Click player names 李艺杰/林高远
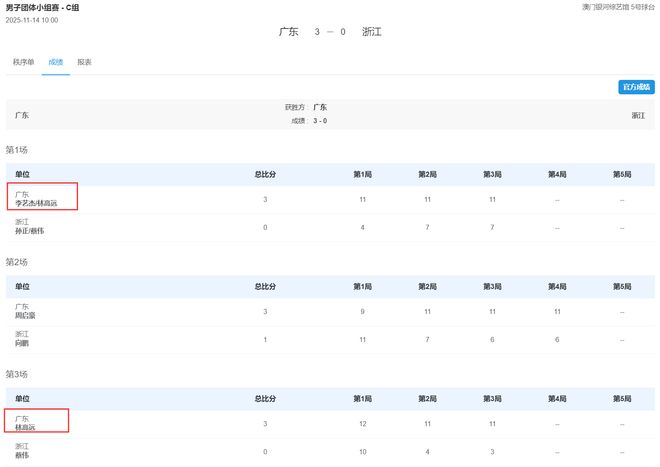 tap(36, 204)
